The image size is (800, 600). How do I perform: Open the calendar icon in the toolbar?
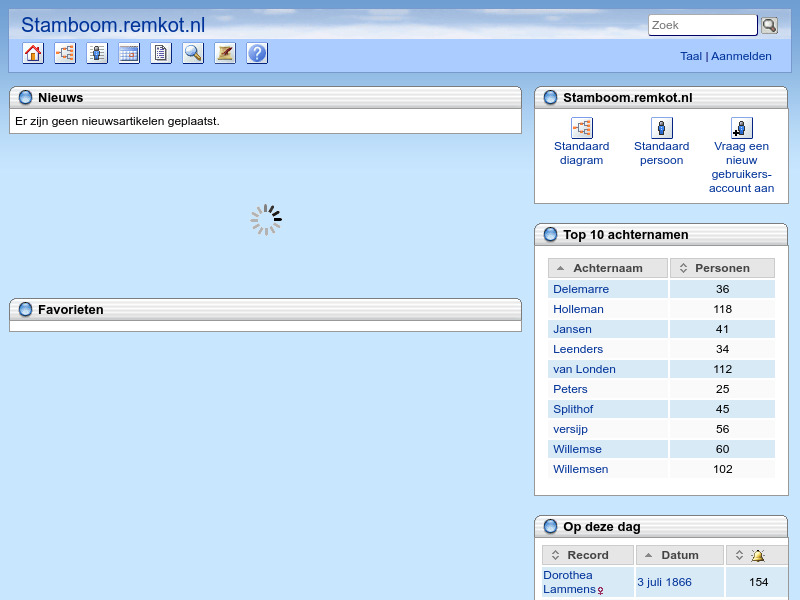click(129, 53)
